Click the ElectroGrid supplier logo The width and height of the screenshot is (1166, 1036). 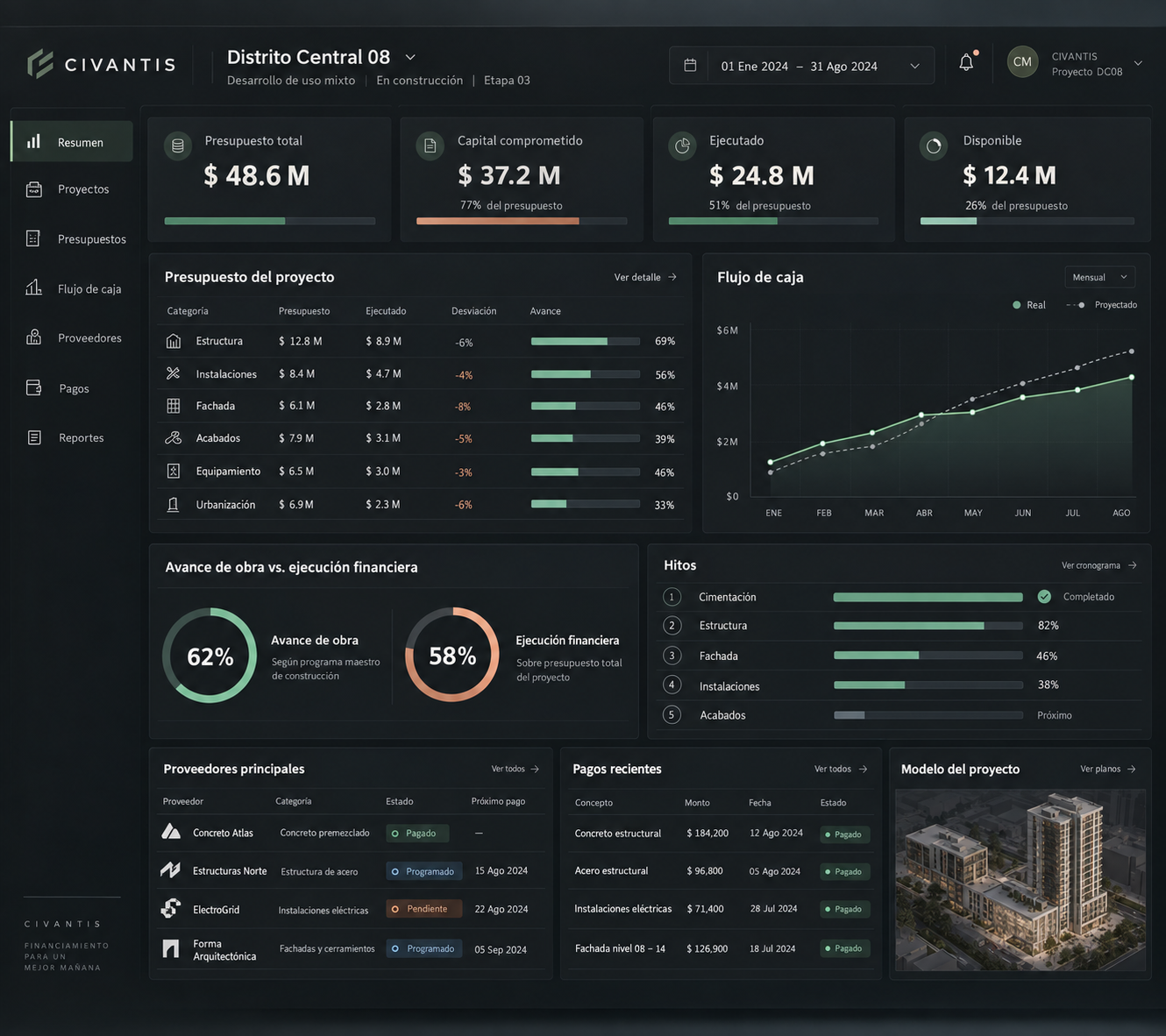click(171, 909)
